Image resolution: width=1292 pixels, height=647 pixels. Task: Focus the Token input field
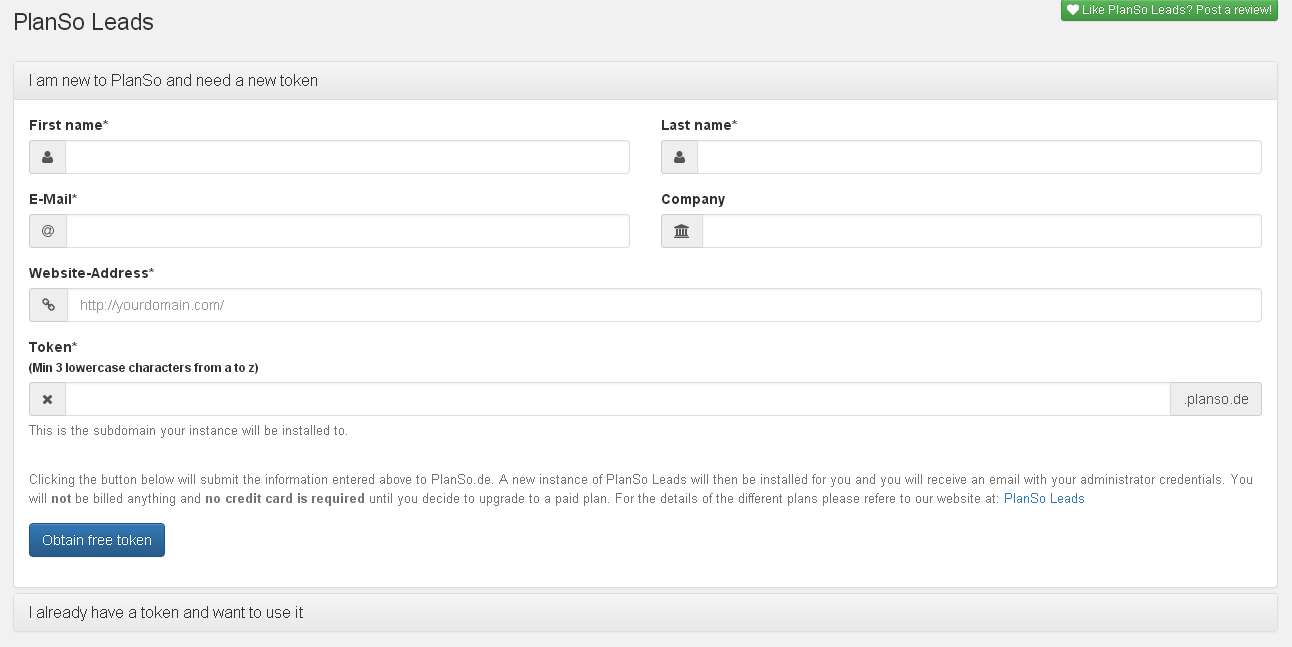(618, 399)
